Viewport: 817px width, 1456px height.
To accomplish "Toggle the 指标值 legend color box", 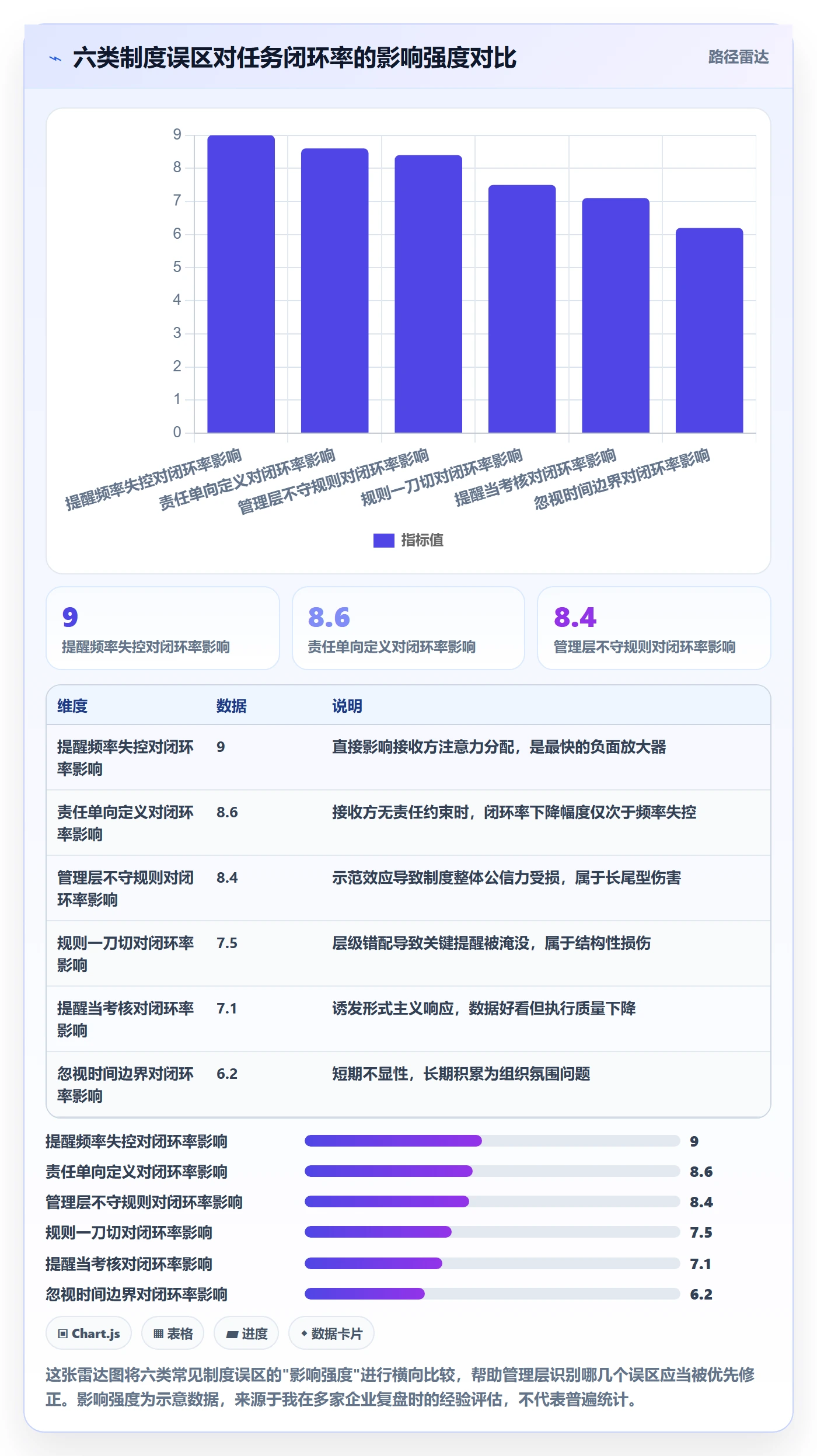I will 383,541.
